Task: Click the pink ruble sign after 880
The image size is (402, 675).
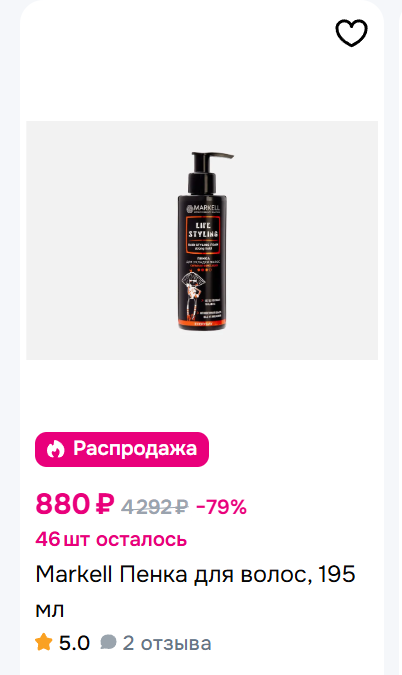Action: pyautogui.click(x=105, y=504)
